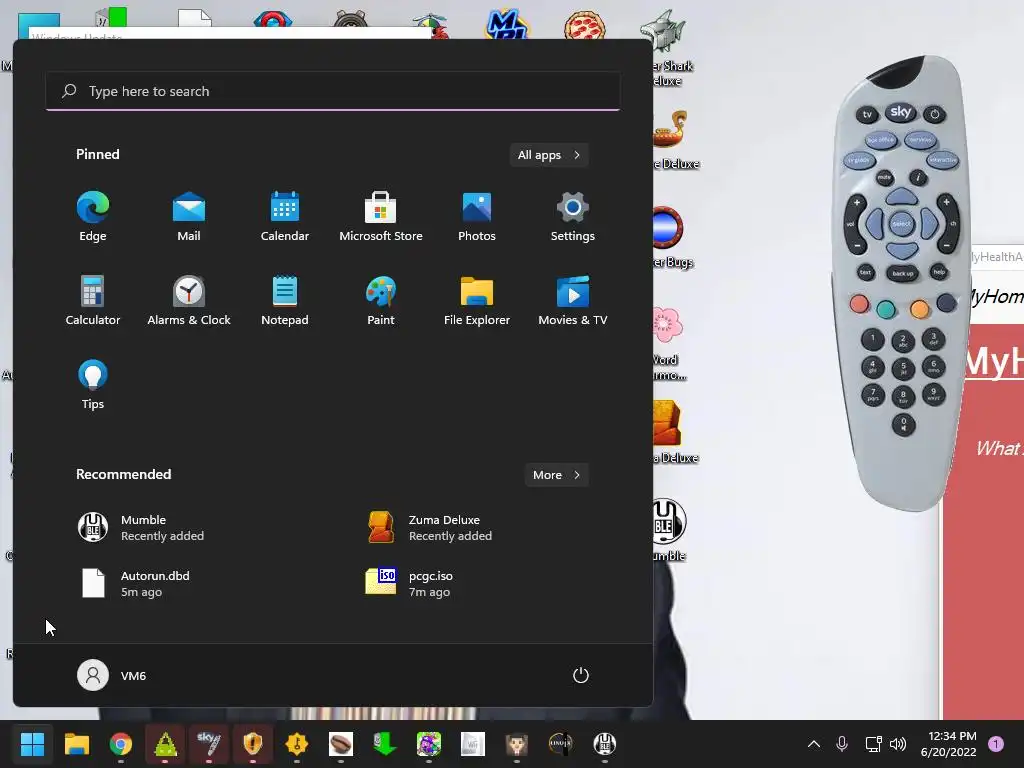Viewport: 1024px width, 768px height.
Task: Click the tv button on Sky remote
Action: pyautogui.click(x=867, y=114)
